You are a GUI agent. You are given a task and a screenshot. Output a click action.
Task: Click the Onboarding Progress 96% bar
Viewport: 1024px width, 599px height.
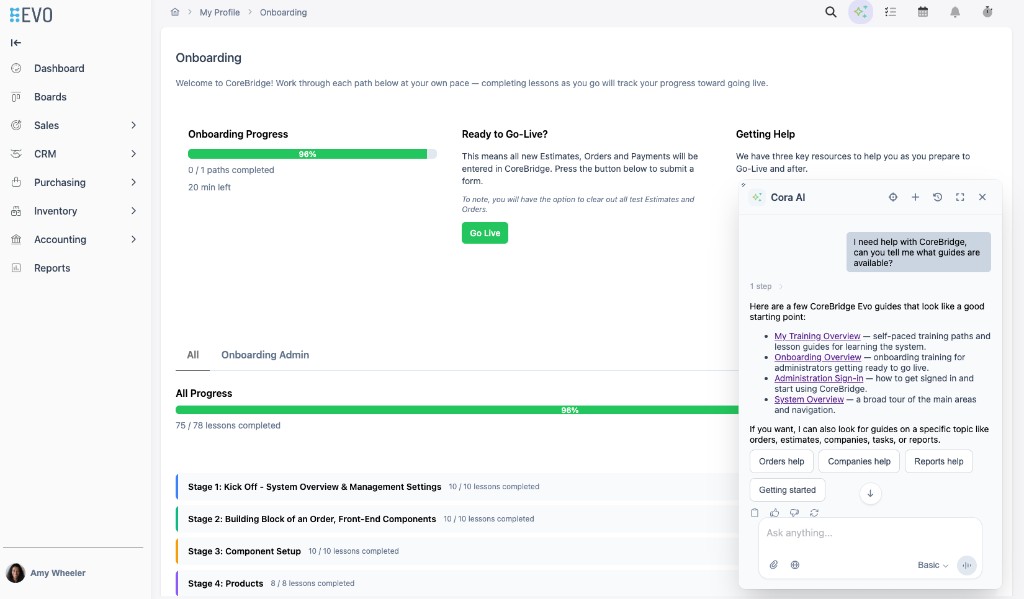pyautogui.click(x=312, y=154)
